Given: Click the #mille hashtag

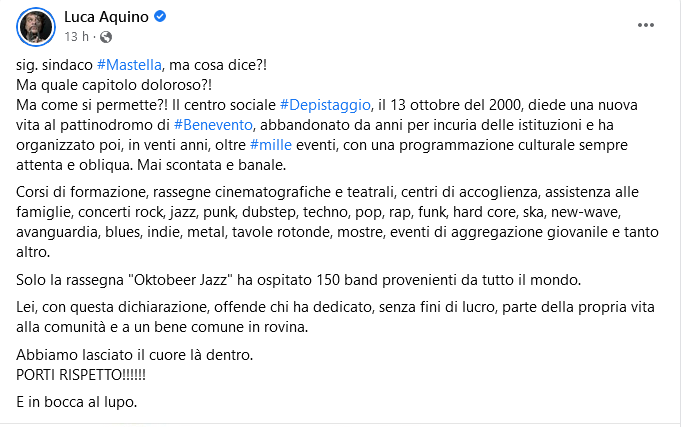Looking at the screenshot, I should [x=271, y=145].
